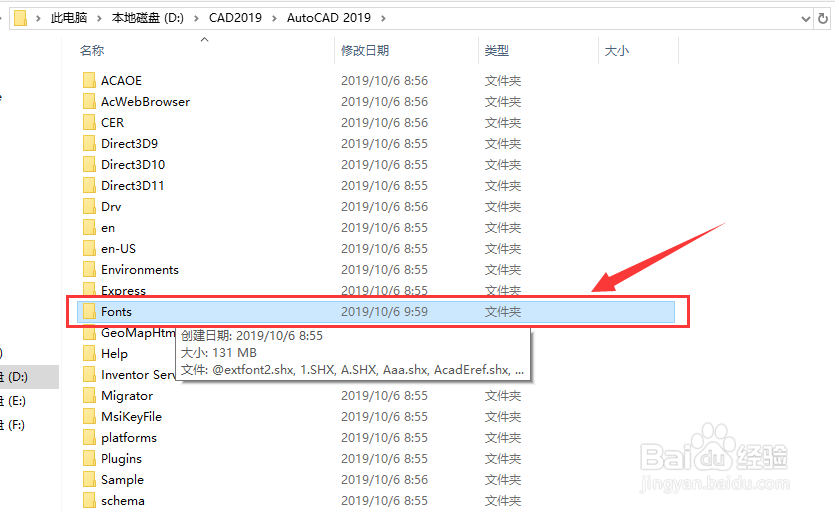Click the Inventor Server folder icon
This screenshot has width=835, height=512.
(89, 375)
